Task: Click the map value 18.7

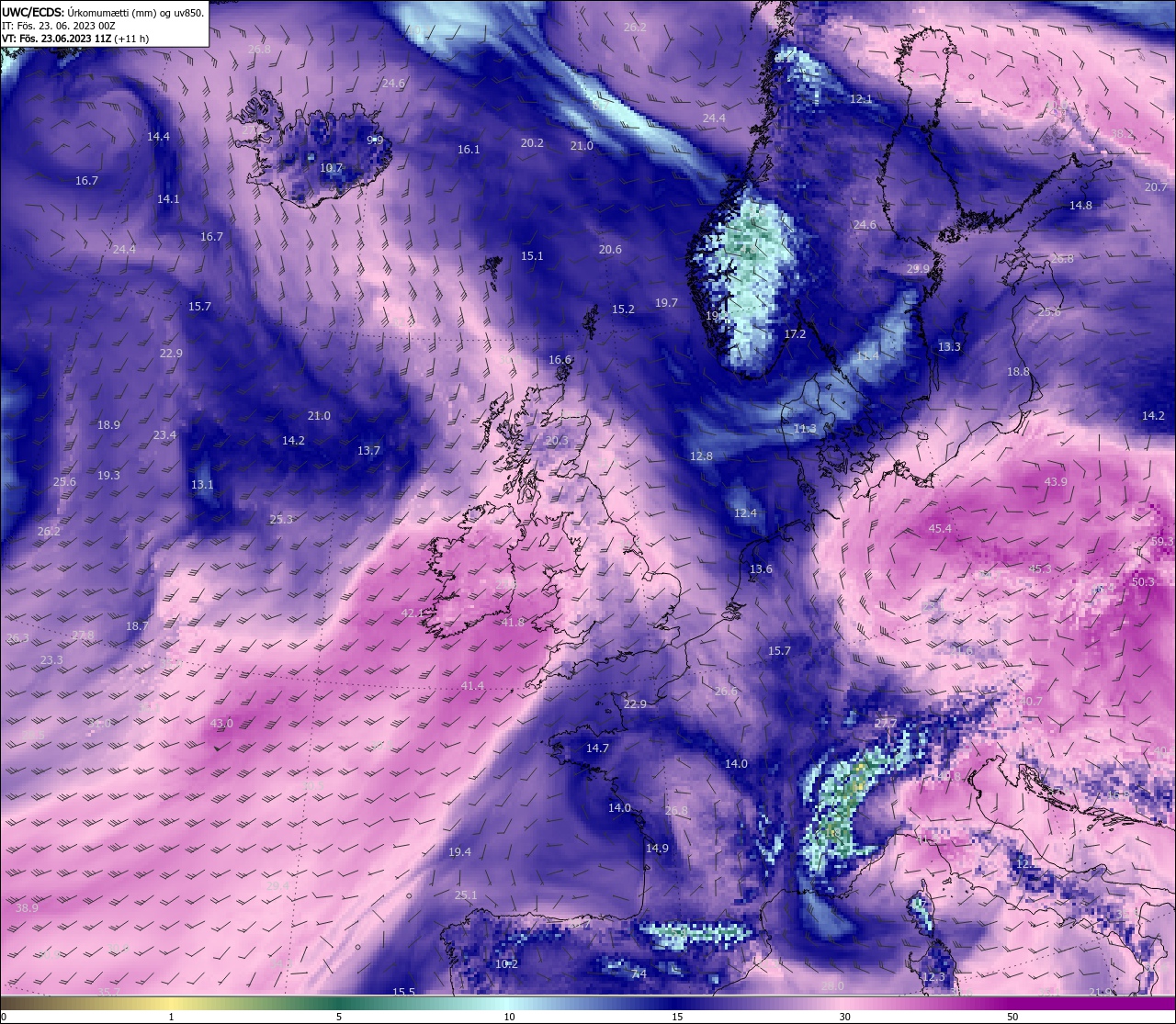Action: (x=137, y=625)
